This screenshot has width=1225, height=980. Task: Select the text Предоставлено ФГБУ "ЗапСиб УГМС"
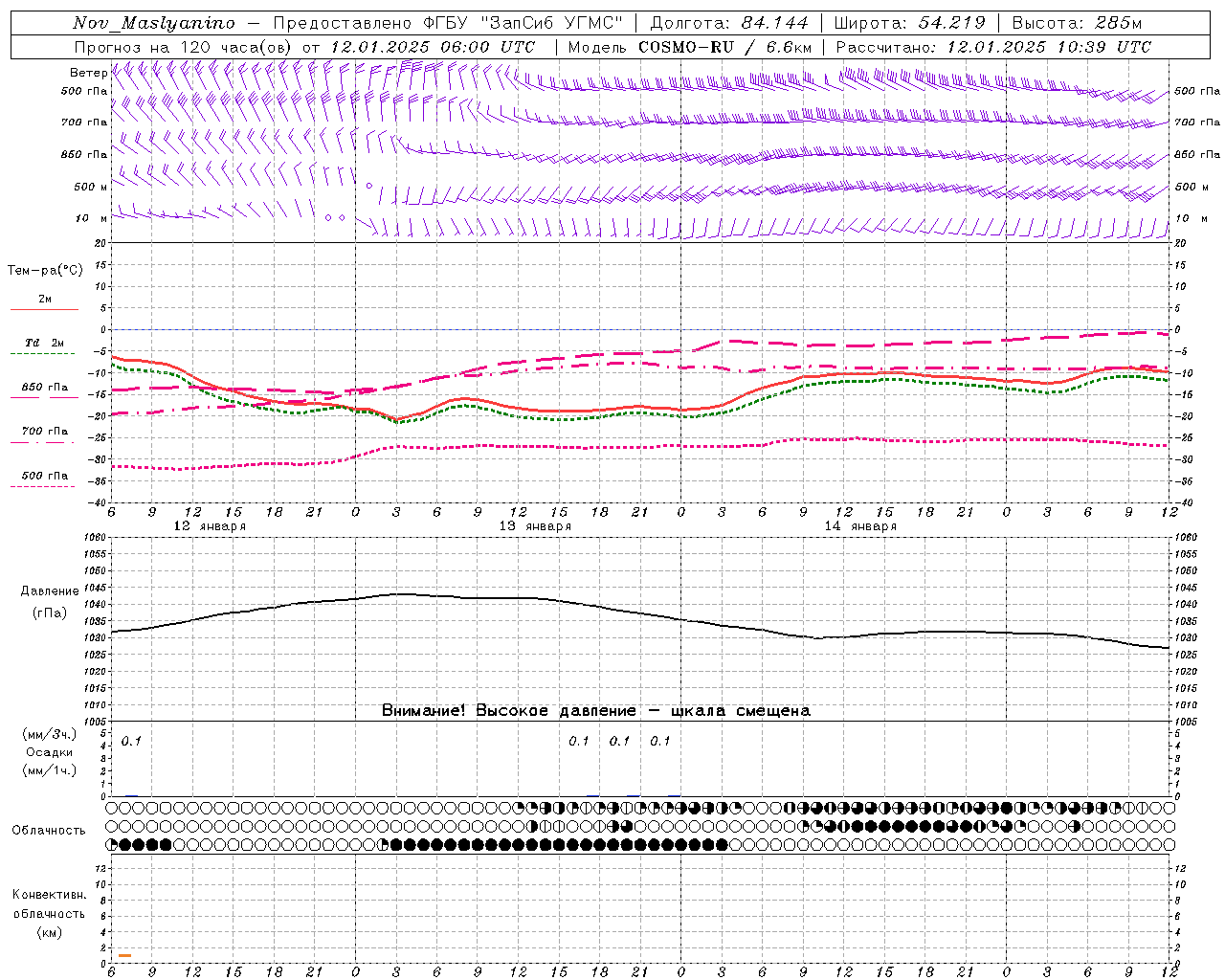coord(448,23)
